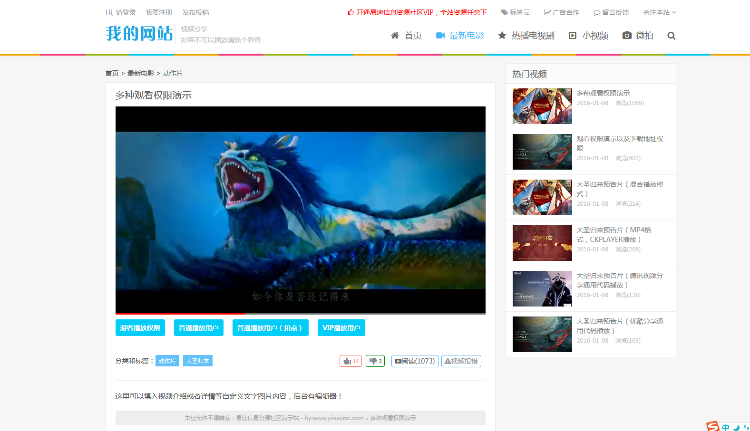The image size is (750, 431).
Task: Click the gray copyright notice bar below description
Action: point(300,418)
